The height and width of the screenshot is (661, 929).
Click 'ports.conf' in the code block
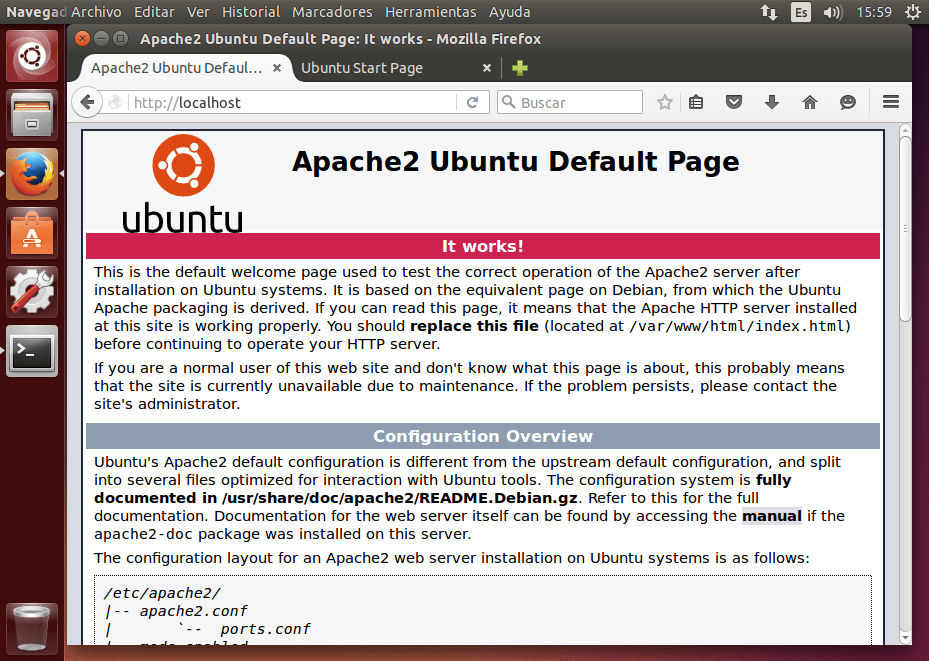[265, 629]
